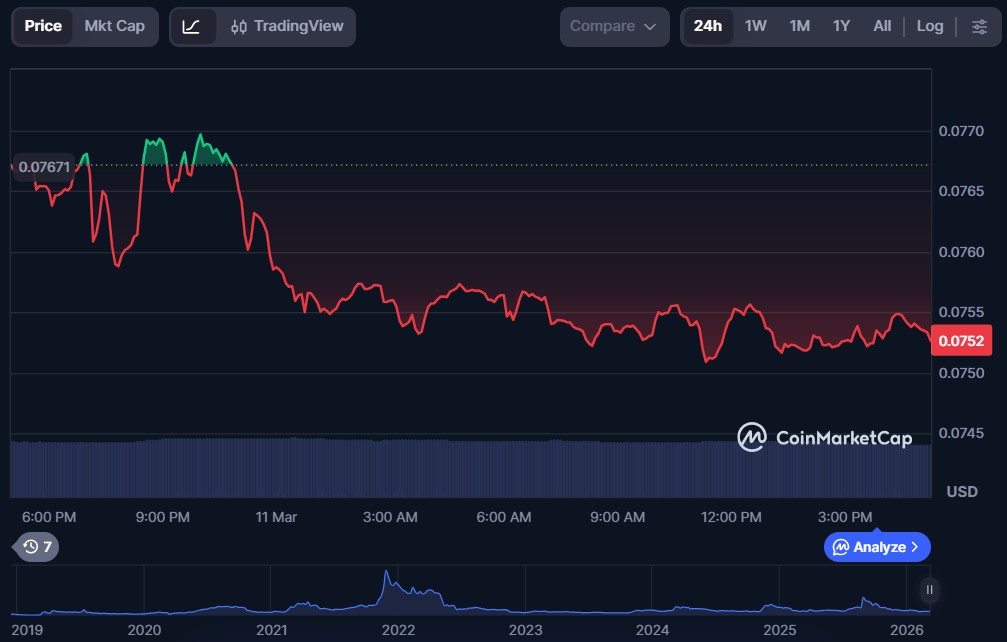The height and width of the screenshot is (642, 1007).
Task: Switch chart to Price view
Action: pyautogui.click(x=43, y=26)
